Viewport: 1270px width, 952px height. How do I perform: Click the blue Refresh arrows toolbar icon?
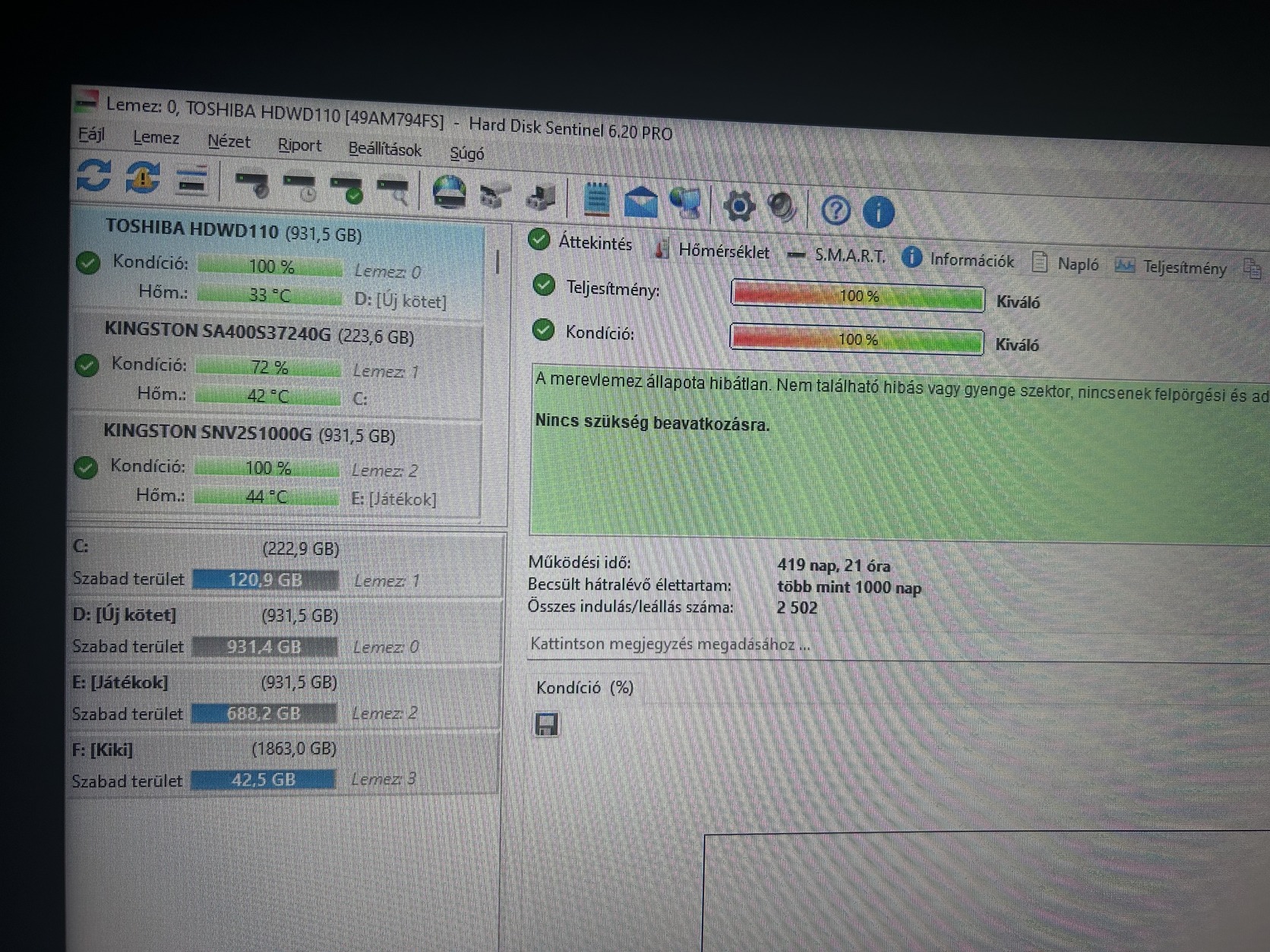93,175
